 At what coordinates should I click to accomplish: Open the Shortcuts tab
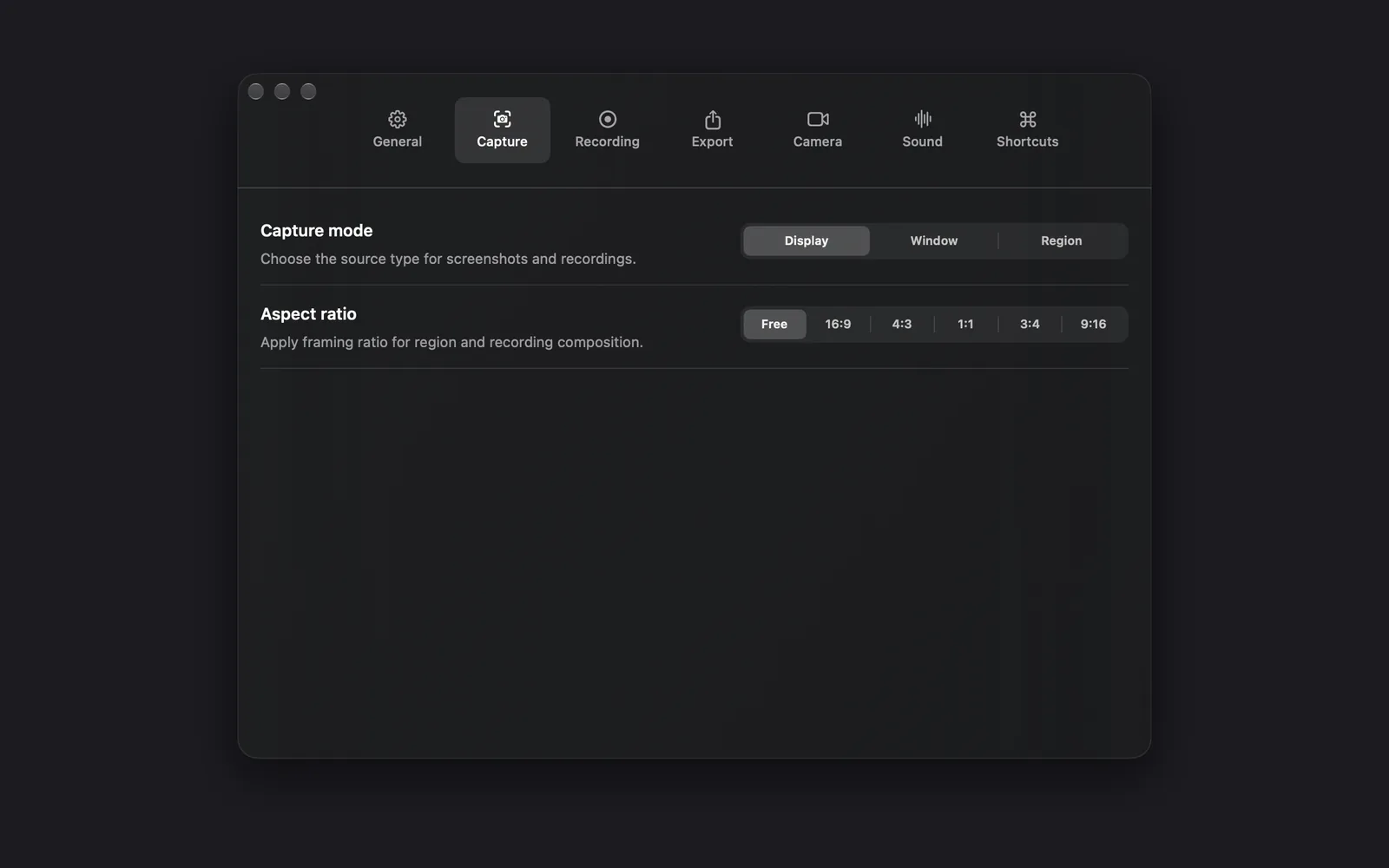pyautogui.click(x=1027, y=129)
